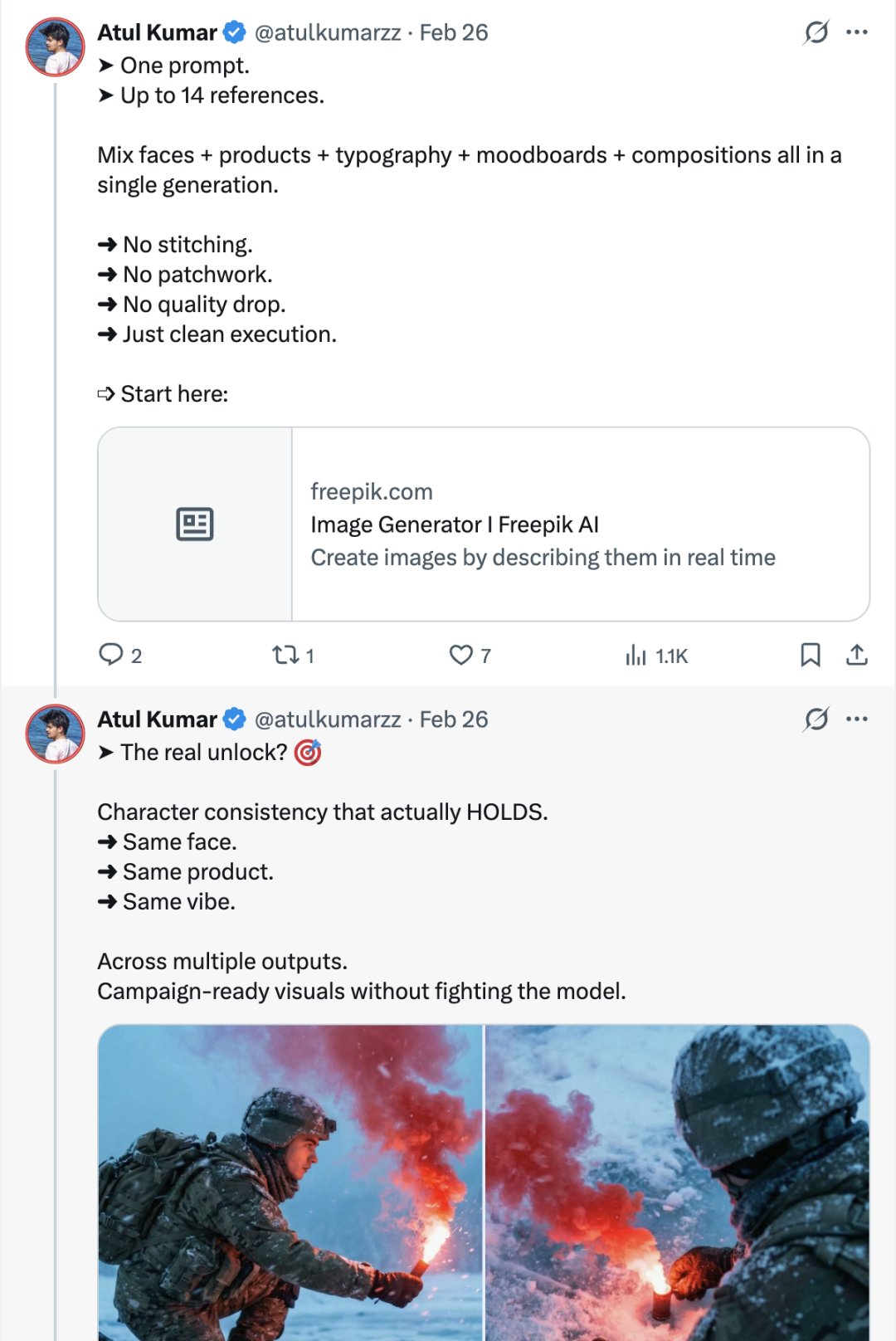The image size is (896, 1341).
Task: Bookmark the first tweet
Action: [811, 655]
